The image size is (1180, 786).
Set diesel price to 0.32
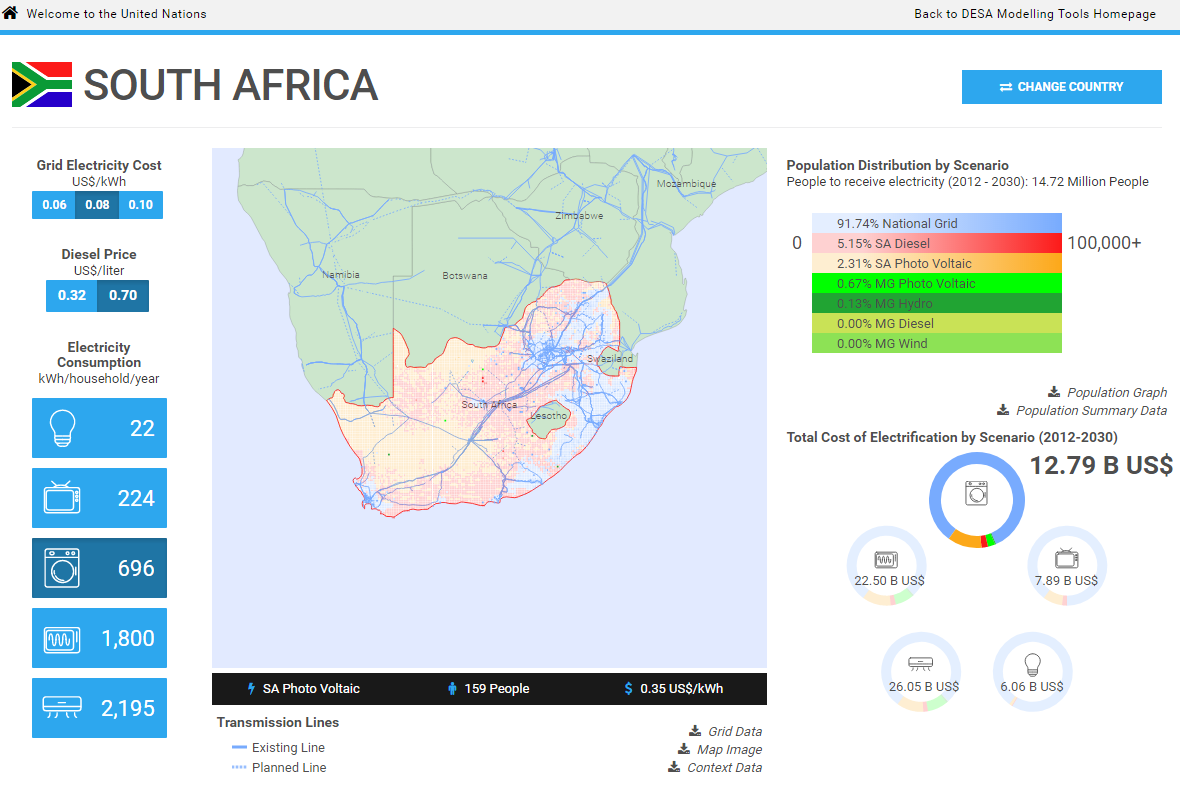pos(71,296)
